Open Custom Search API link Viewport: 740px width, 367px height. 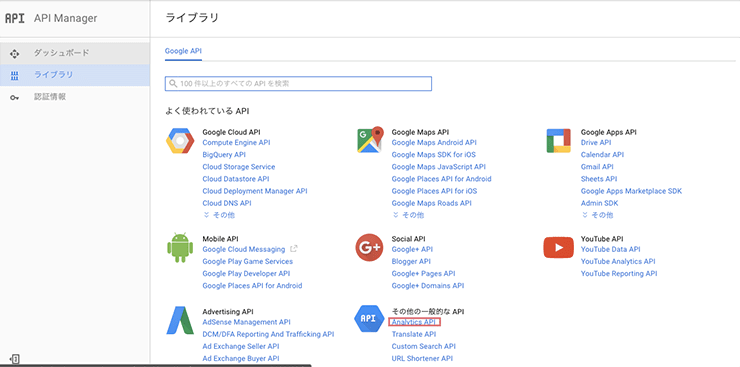click(423, 346)
